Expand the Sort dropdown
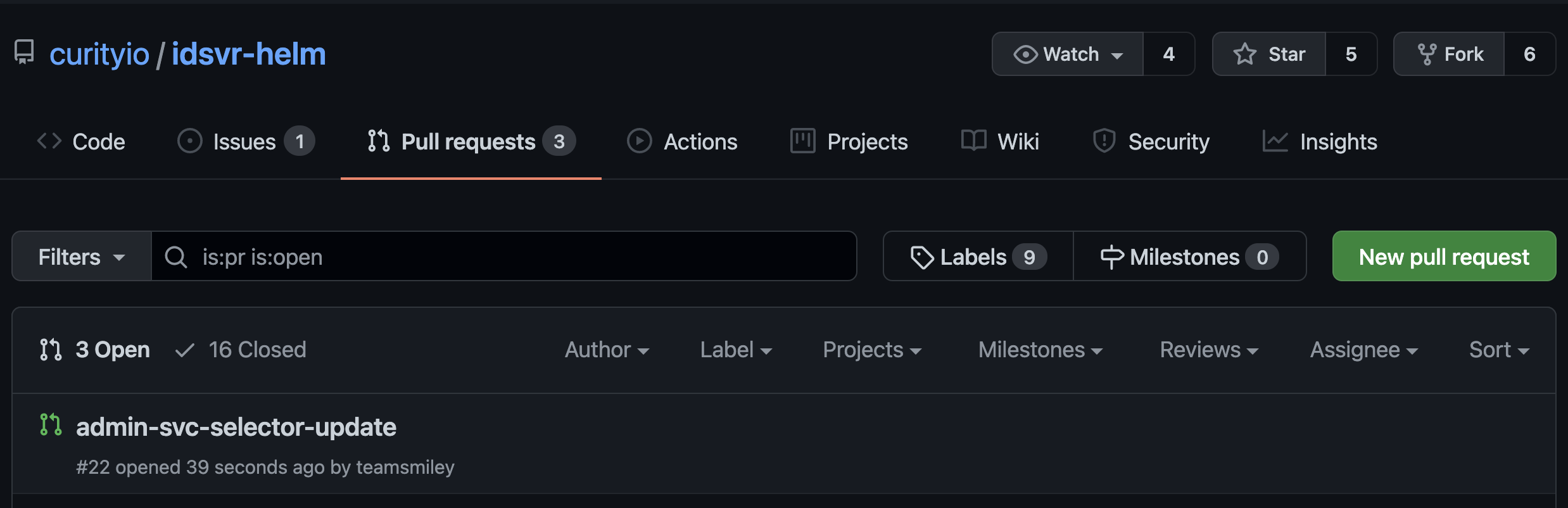1568x508 pixels. 1498,350
